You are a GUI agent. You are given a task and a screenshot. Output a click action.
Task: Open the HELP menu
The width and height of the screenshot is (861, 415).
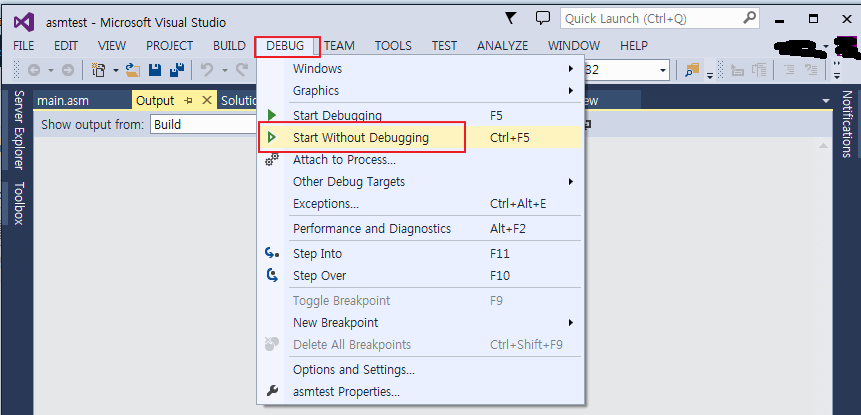(634, 46)
